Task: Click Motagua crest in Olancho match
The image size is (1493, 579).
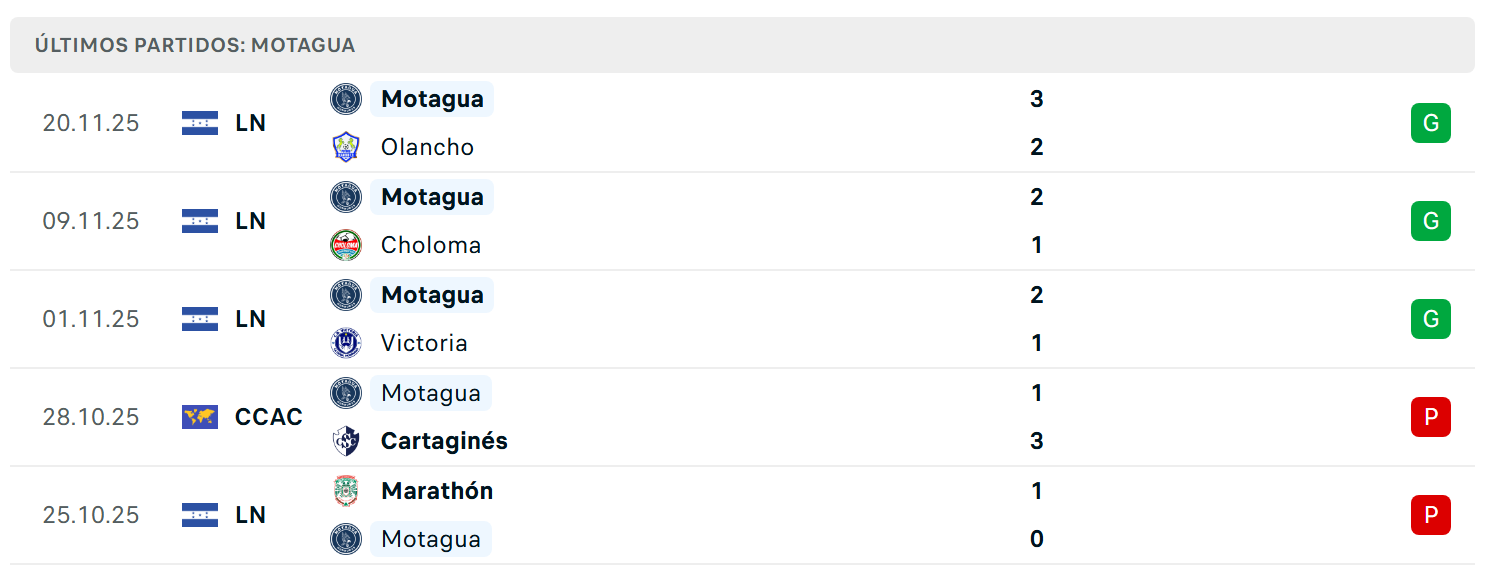Action: click(345, 99)
